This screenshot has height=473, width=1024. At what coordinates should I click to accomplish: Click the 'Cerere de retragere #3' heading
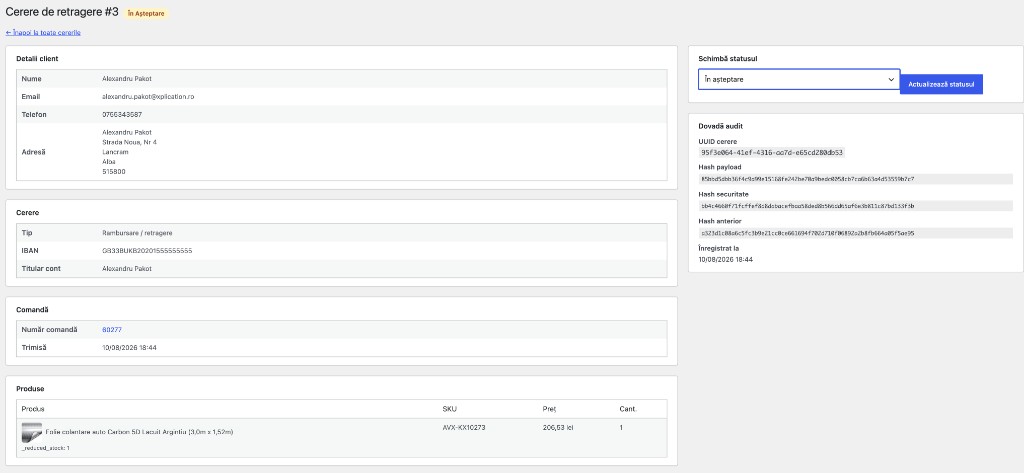pyautogui.click(x=62, y=12)
